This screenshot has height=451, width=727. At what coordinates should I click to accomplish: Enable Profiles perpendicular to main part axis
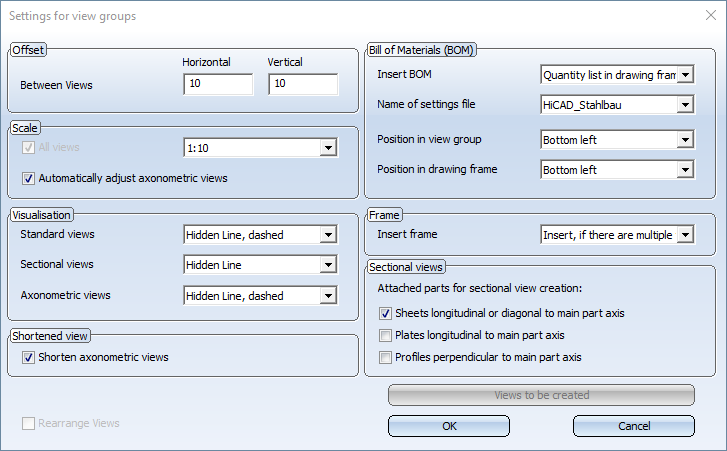pyautogui.click(x=385, y=357)
